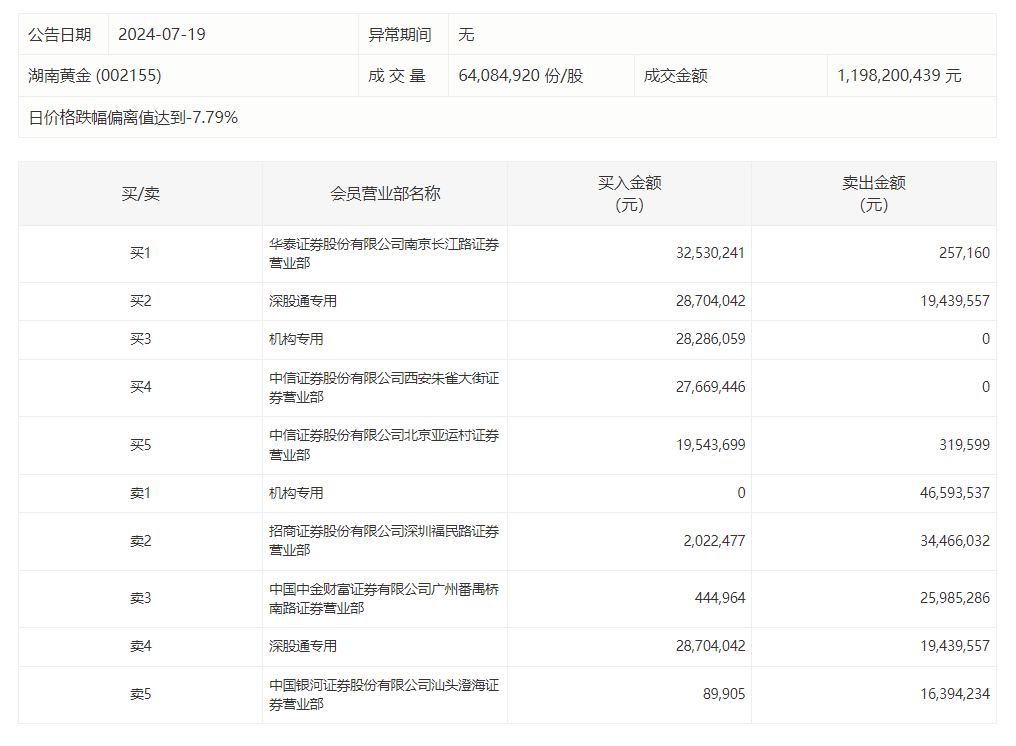The width and height of the screenshot is (1016, 746).
Task: Click the 卖3 row label
Action: [x=141, y=598]
